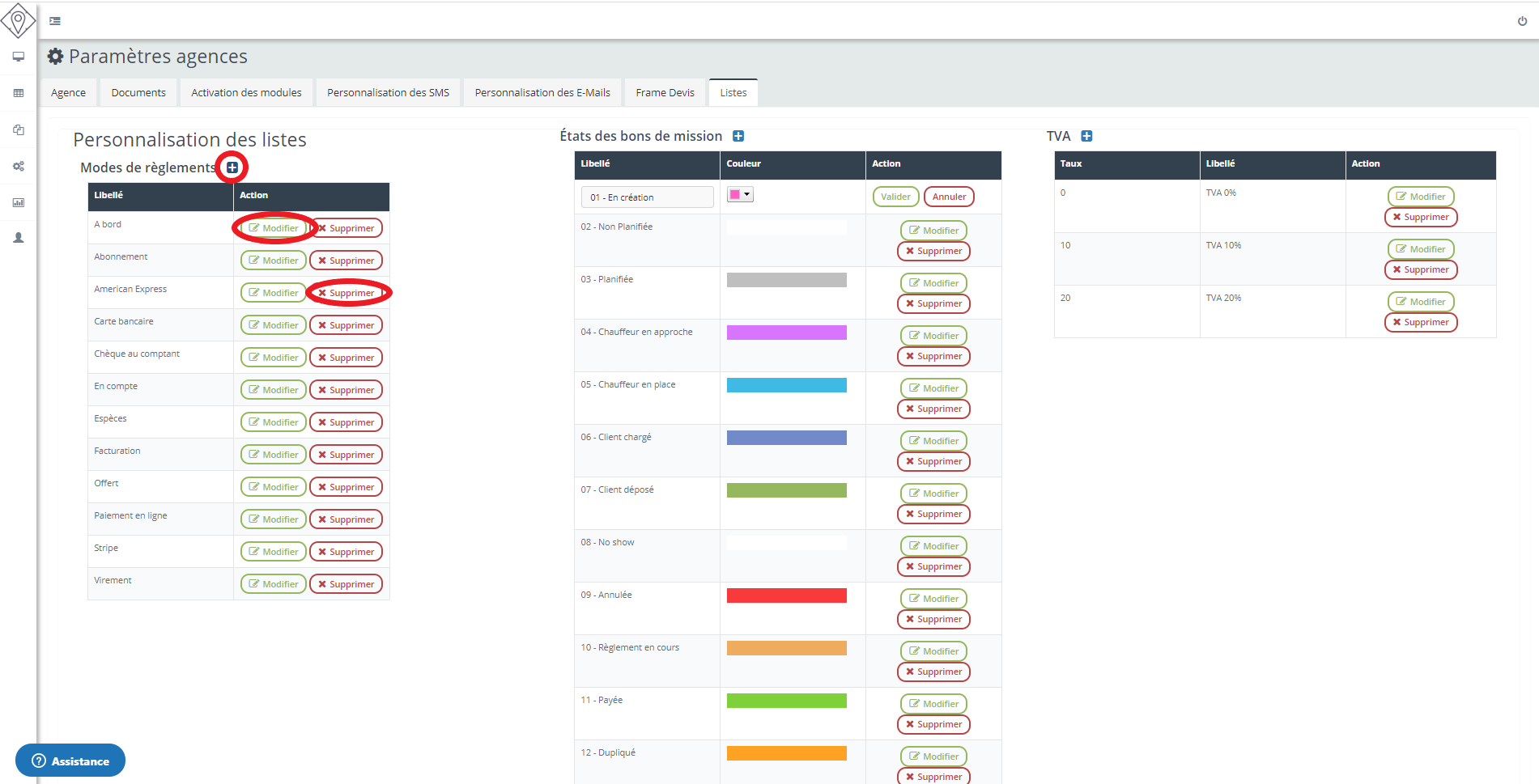Switch to Activation des modules tab
The height and width of the screenshot is (784, 1539).
point(246,93)
